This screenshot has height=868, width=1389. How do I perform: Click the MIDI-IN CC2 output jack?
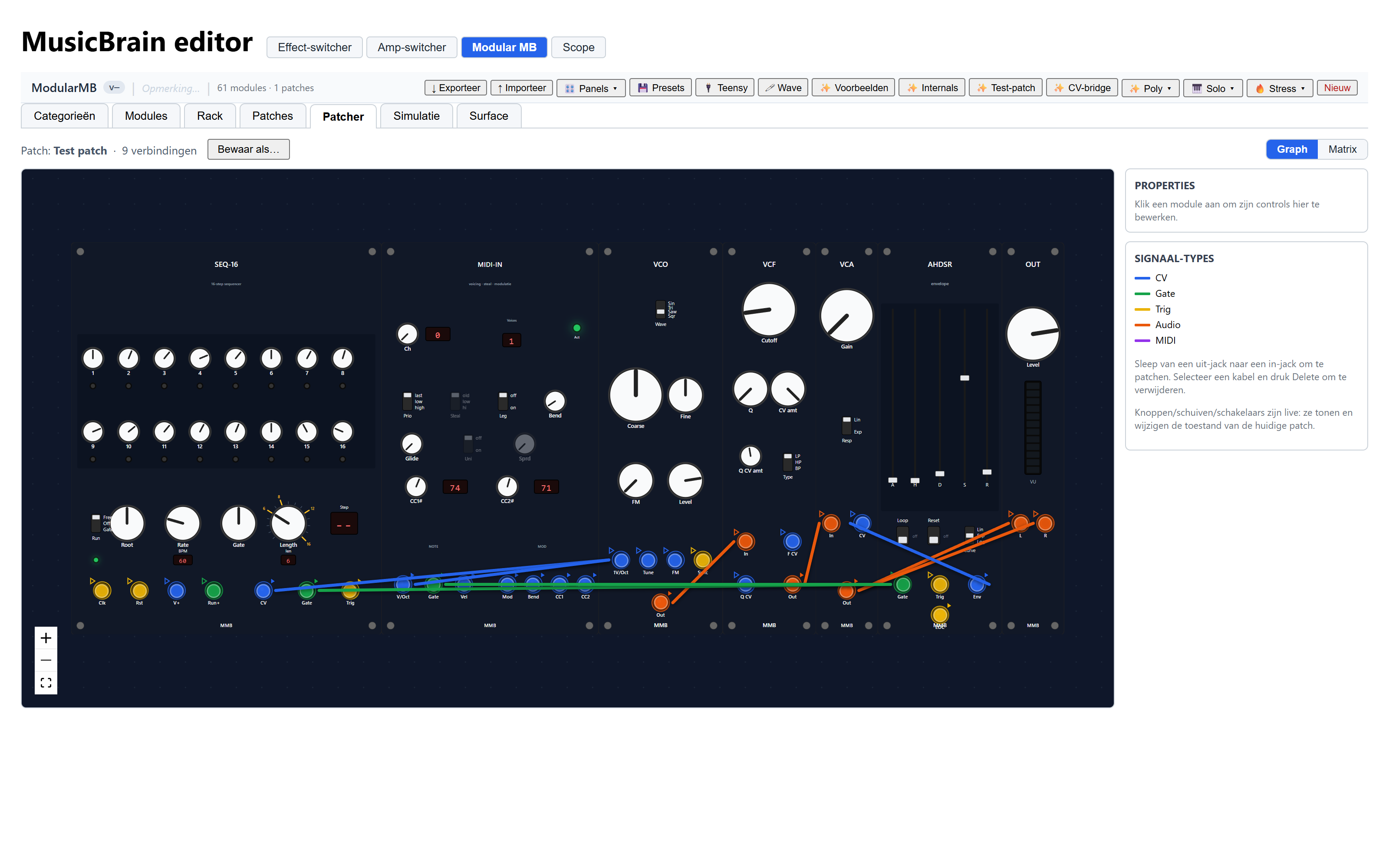coord(585,585)
